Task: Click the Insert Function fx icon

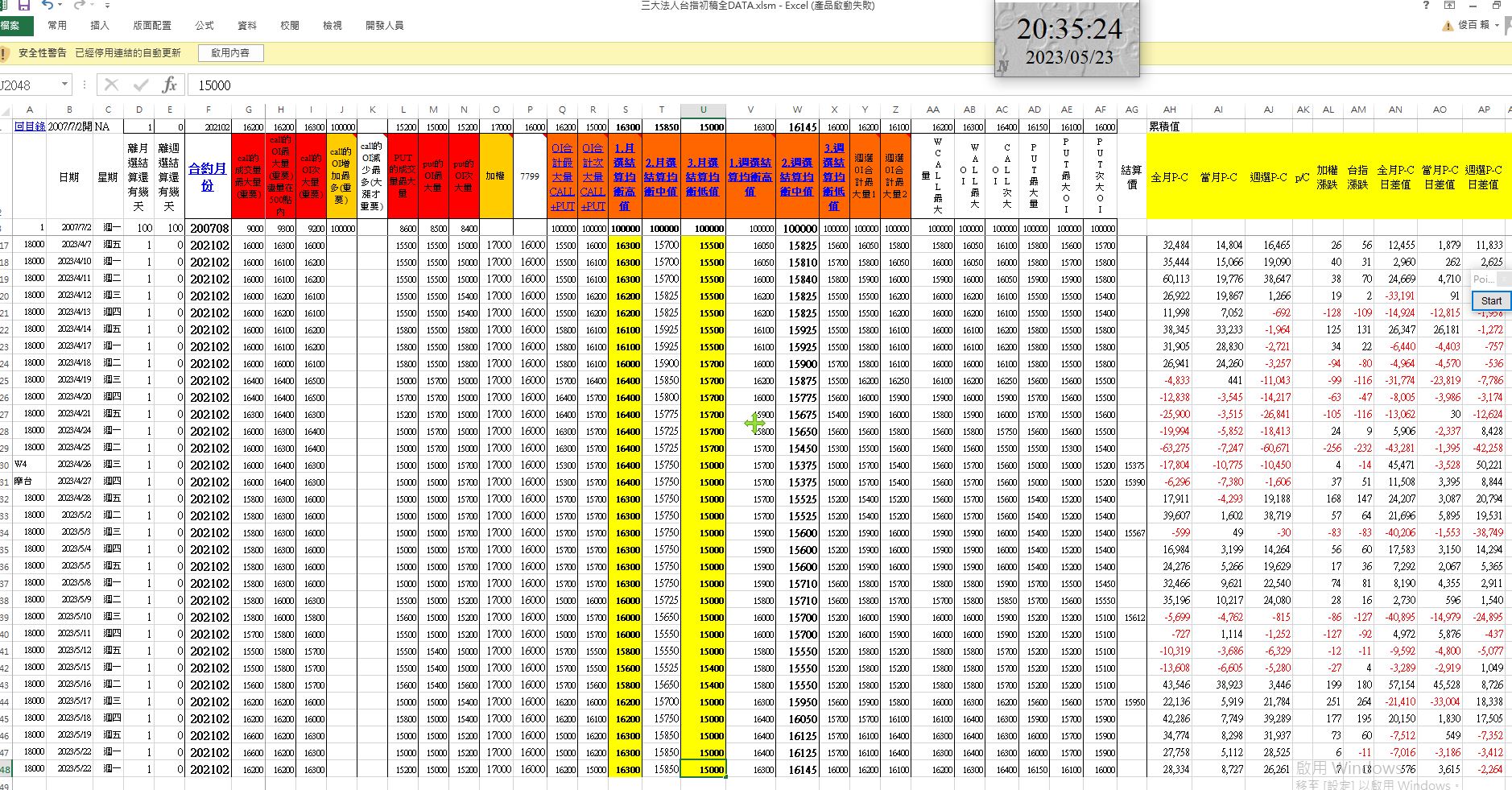Action: click(x=170, y=85)
